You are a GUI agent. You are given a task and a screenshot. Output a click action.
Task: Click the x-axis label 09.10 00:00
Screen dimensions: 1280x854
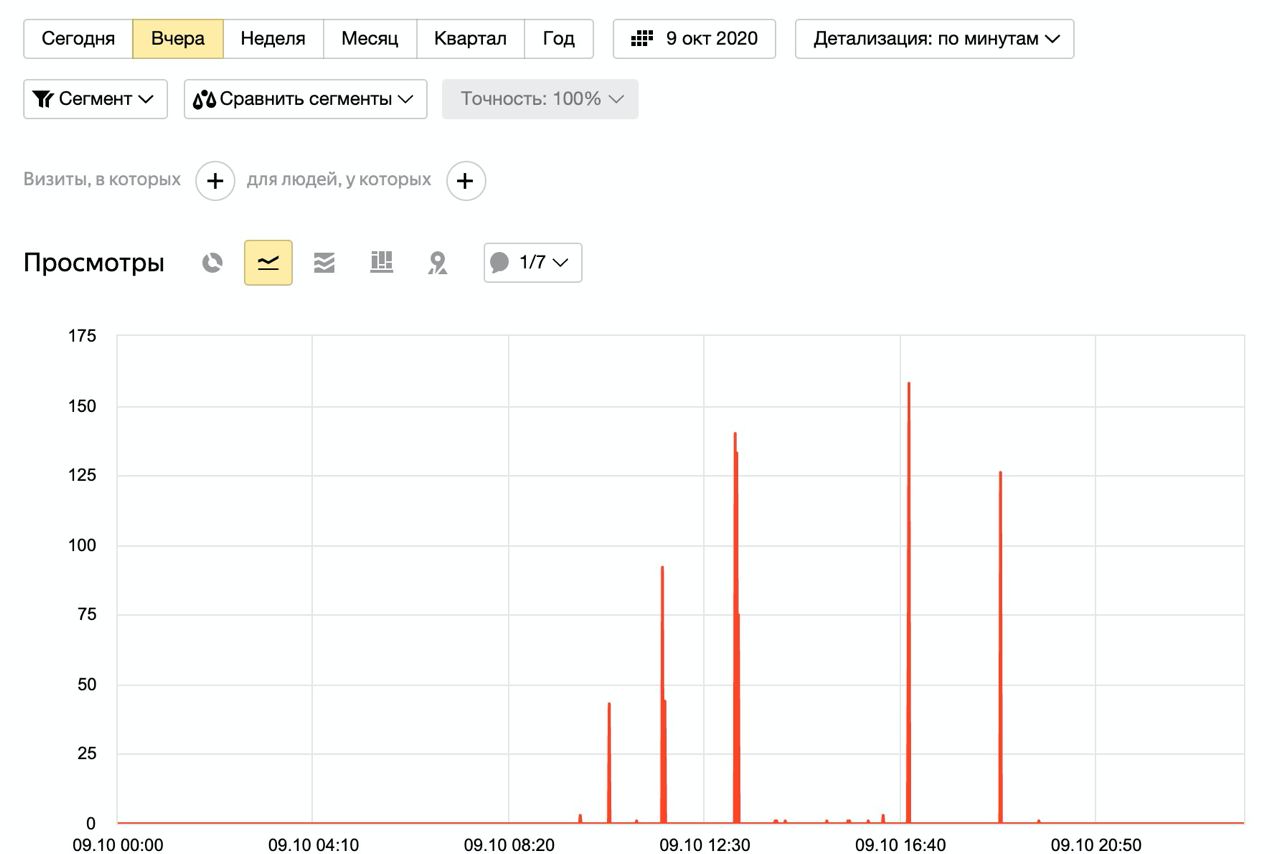pyautogui.click(x=118, y=845)
